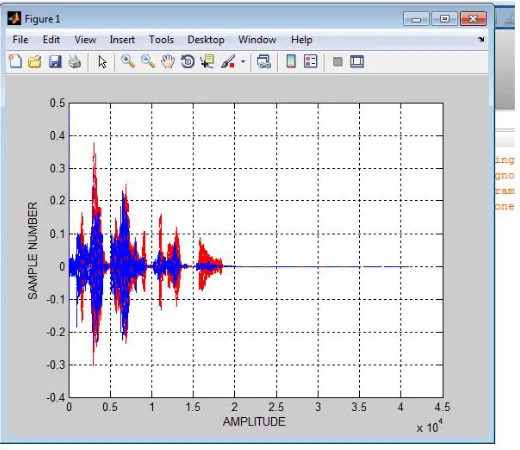
Task: Click the y-axis tick label -0.3
Action: 55,365
